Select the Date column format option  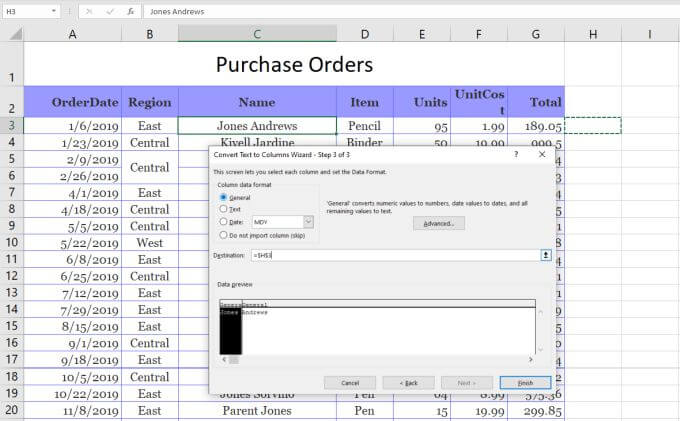click(224, 221)
